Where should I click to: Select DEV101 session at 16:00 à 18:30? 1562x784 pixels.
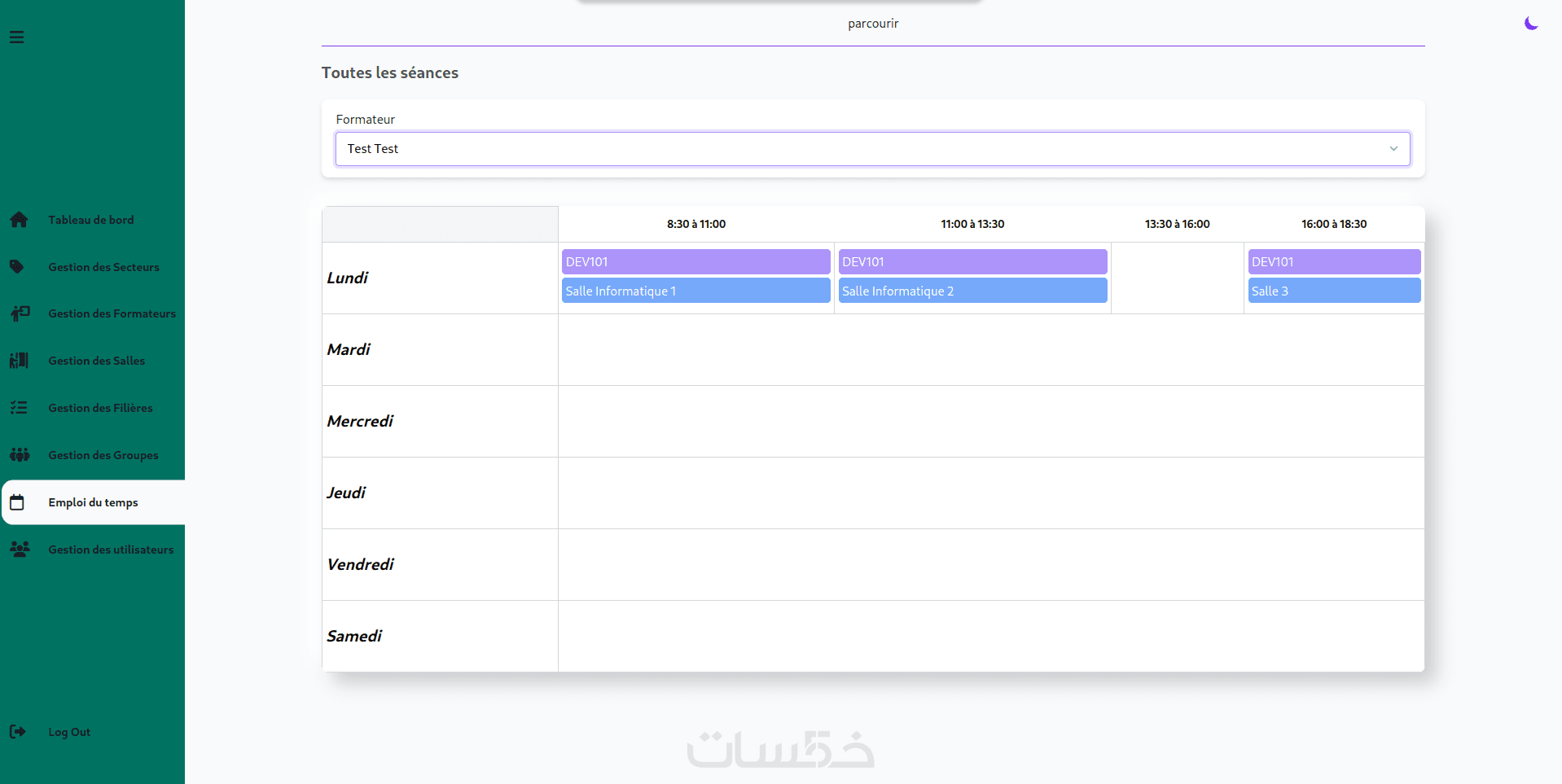tap(1334, 261)
